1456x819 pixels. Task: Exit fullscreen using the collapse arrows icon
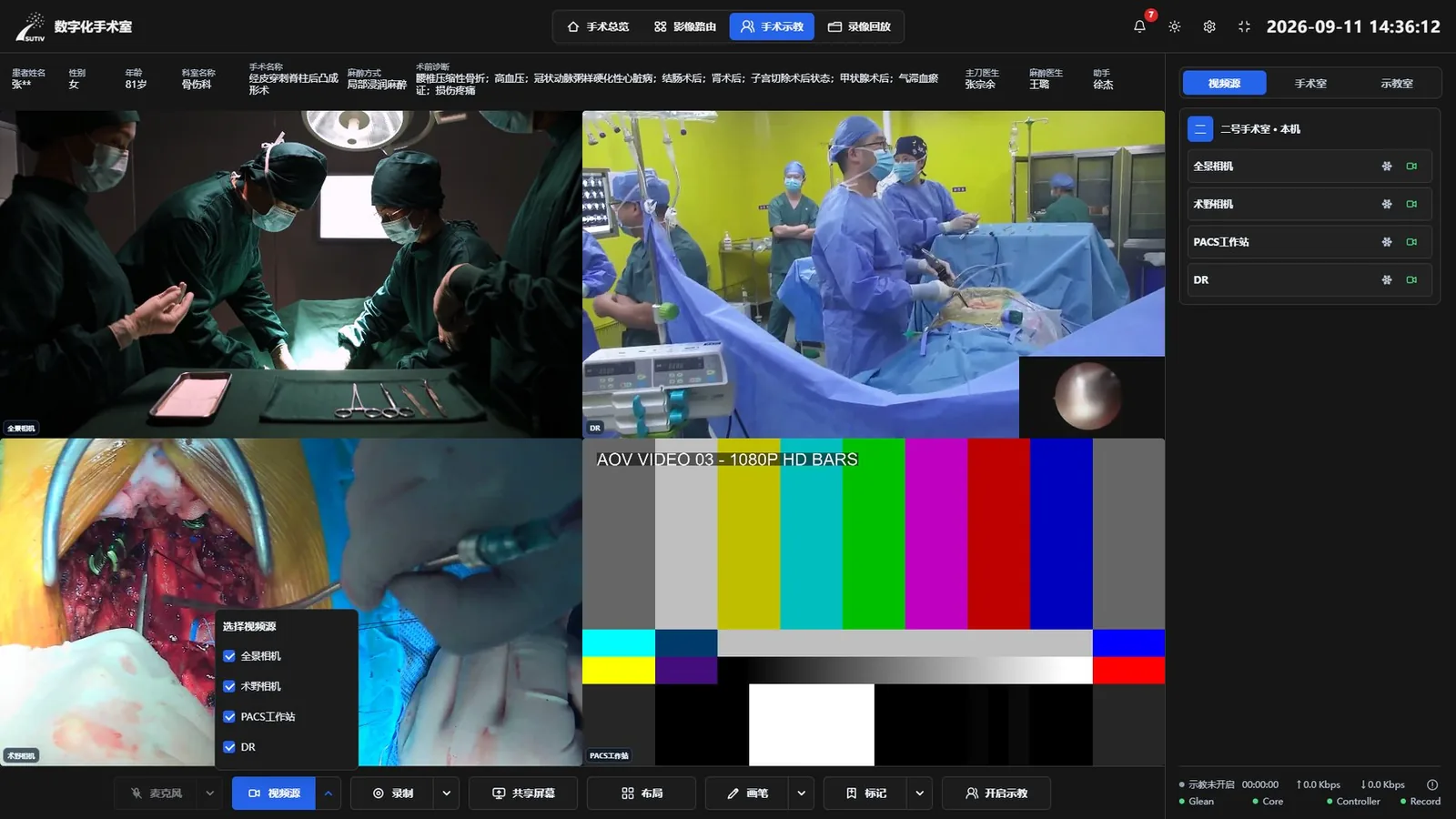click(x=1244, y=26)
